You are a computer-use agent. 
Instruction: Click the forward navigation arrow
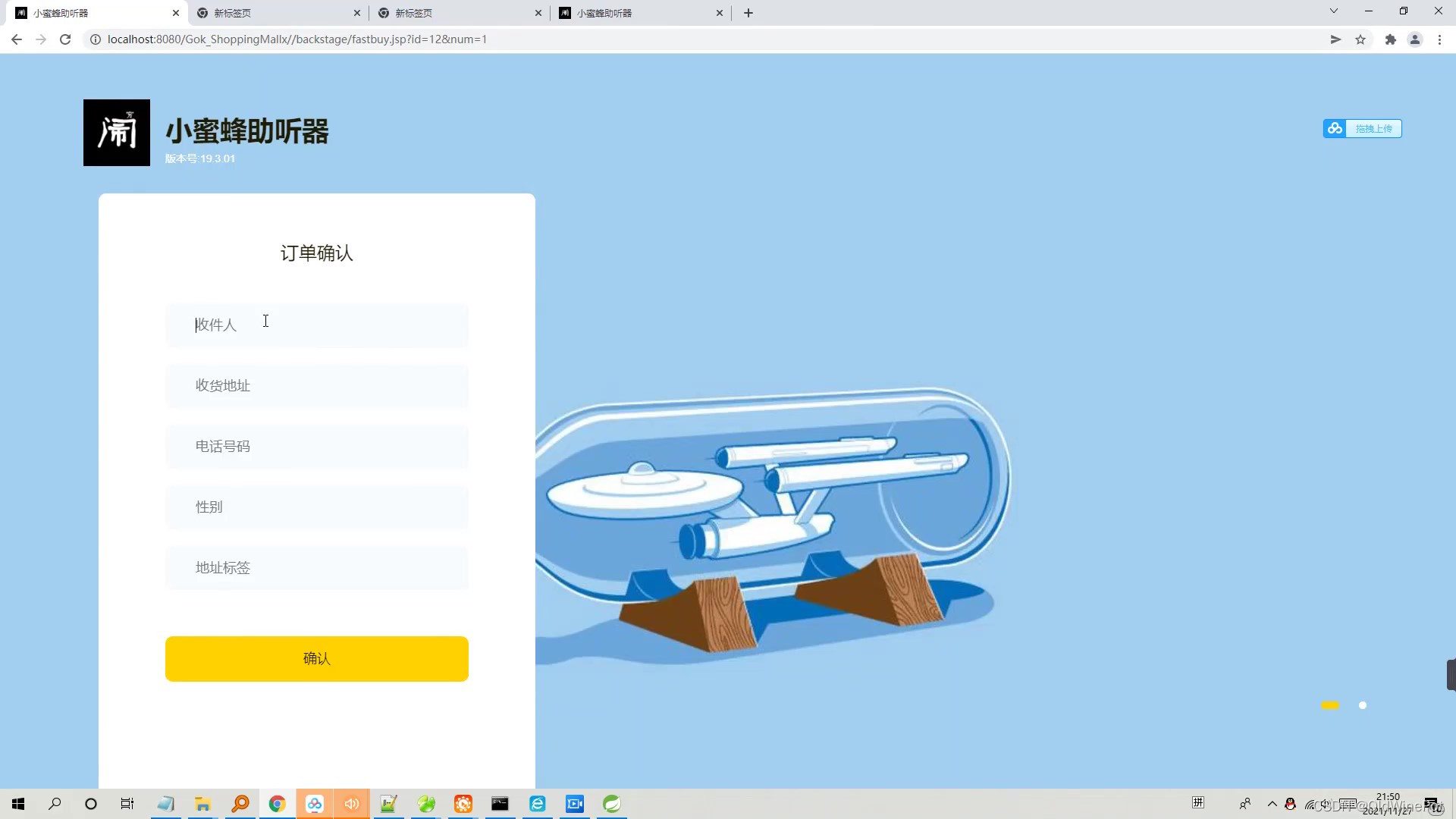[41, 39]
